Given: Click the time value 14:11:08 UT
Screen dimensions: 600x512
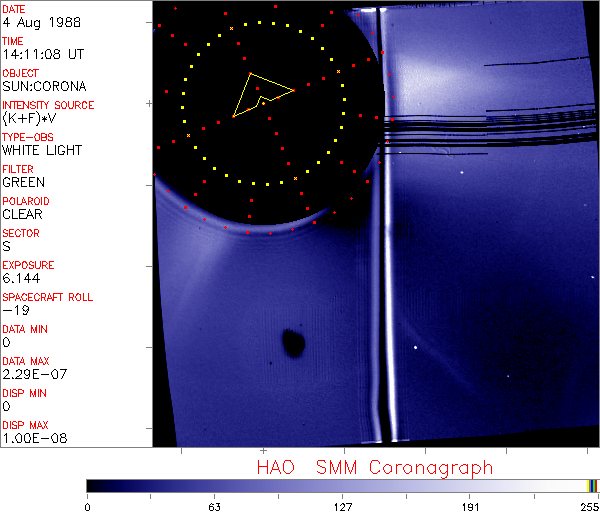Looking at the screenshot, I should [42, 54].
